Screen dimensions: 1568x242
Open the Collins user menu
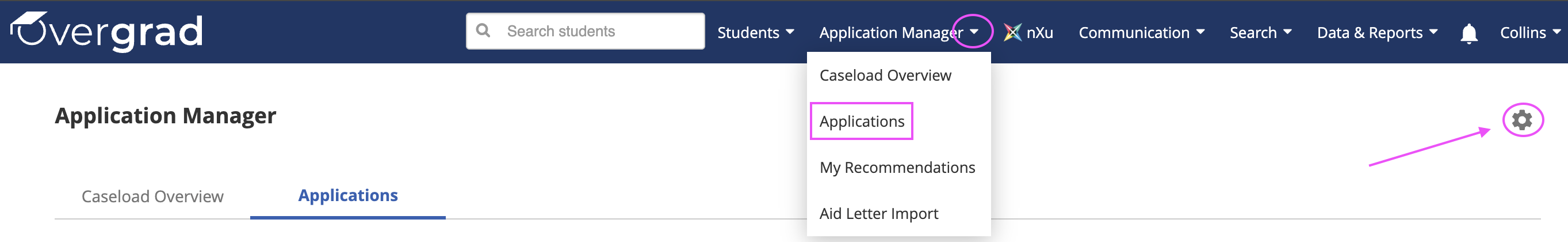[x=1529, y=32]
